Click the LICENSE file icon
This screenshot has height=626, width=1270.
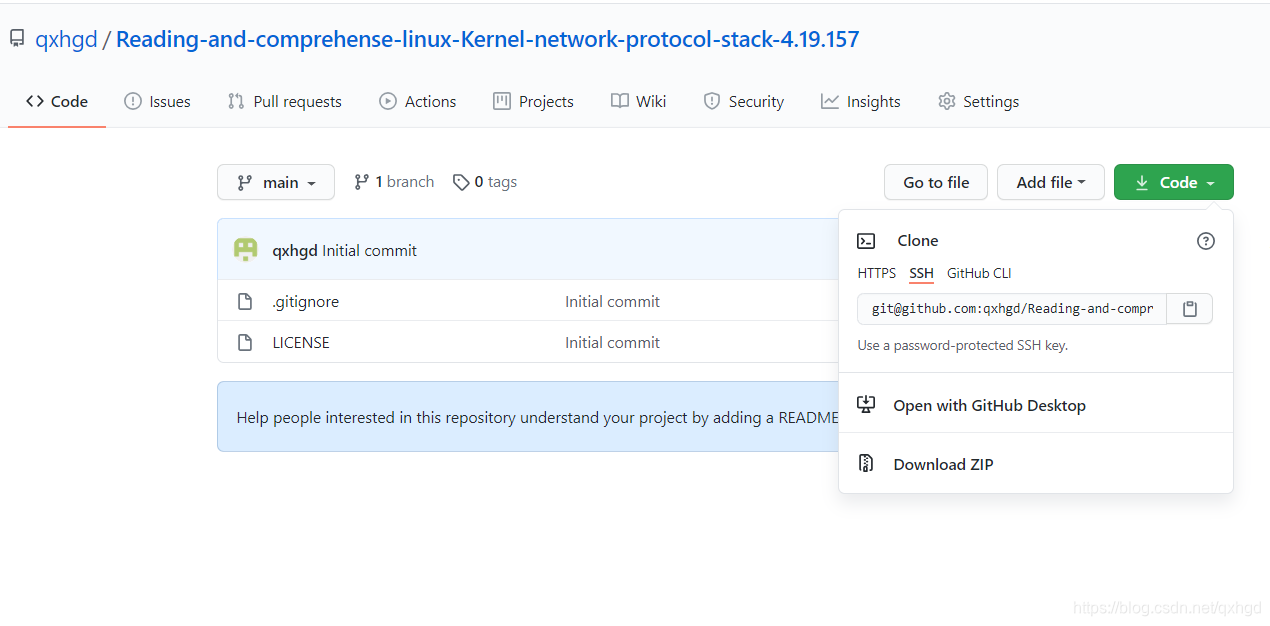pyautogui.click(x=245, y=343)
